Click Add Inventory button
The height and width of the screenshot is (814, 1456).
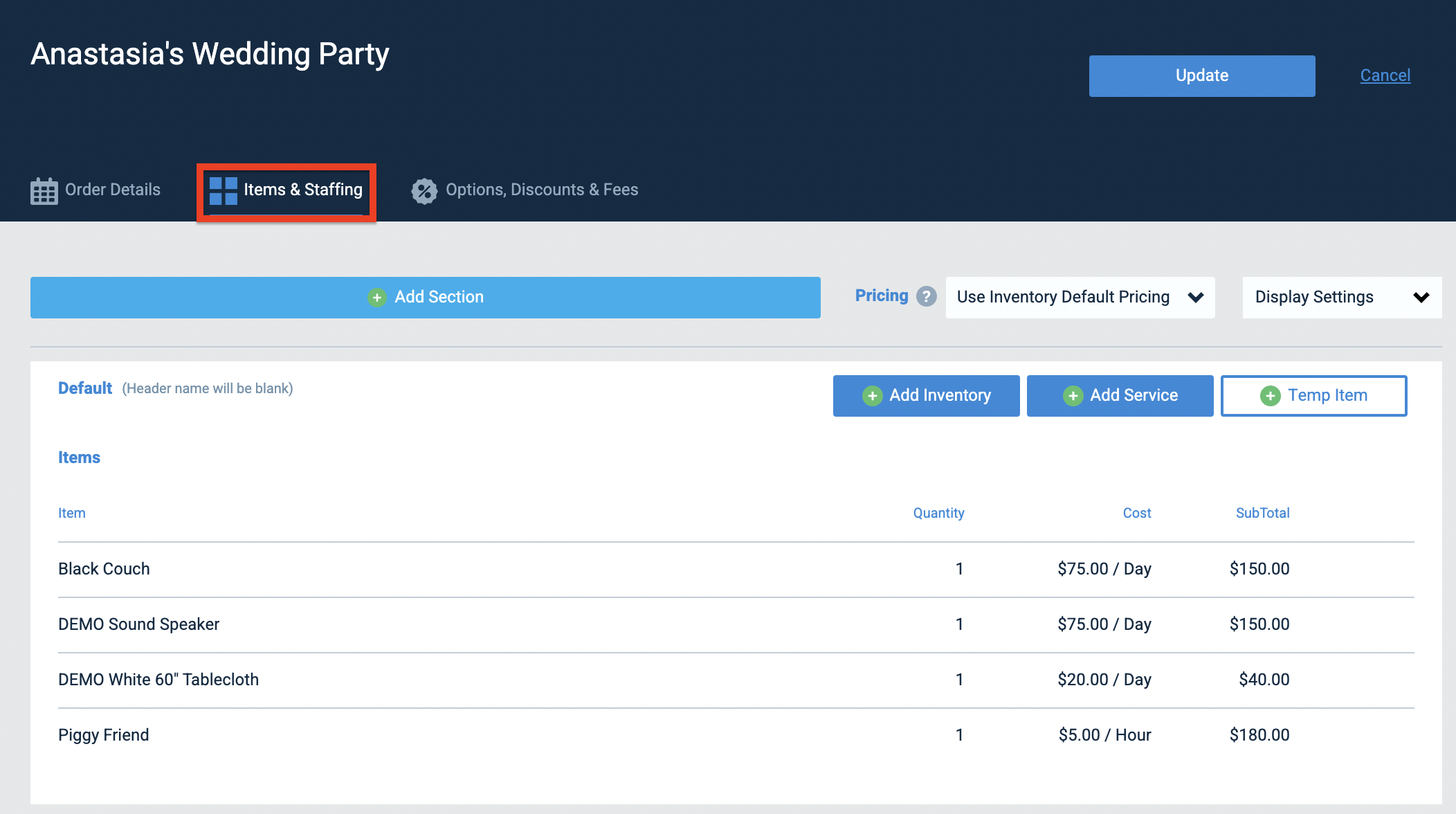pyautogui.click(x=927, y=396)
